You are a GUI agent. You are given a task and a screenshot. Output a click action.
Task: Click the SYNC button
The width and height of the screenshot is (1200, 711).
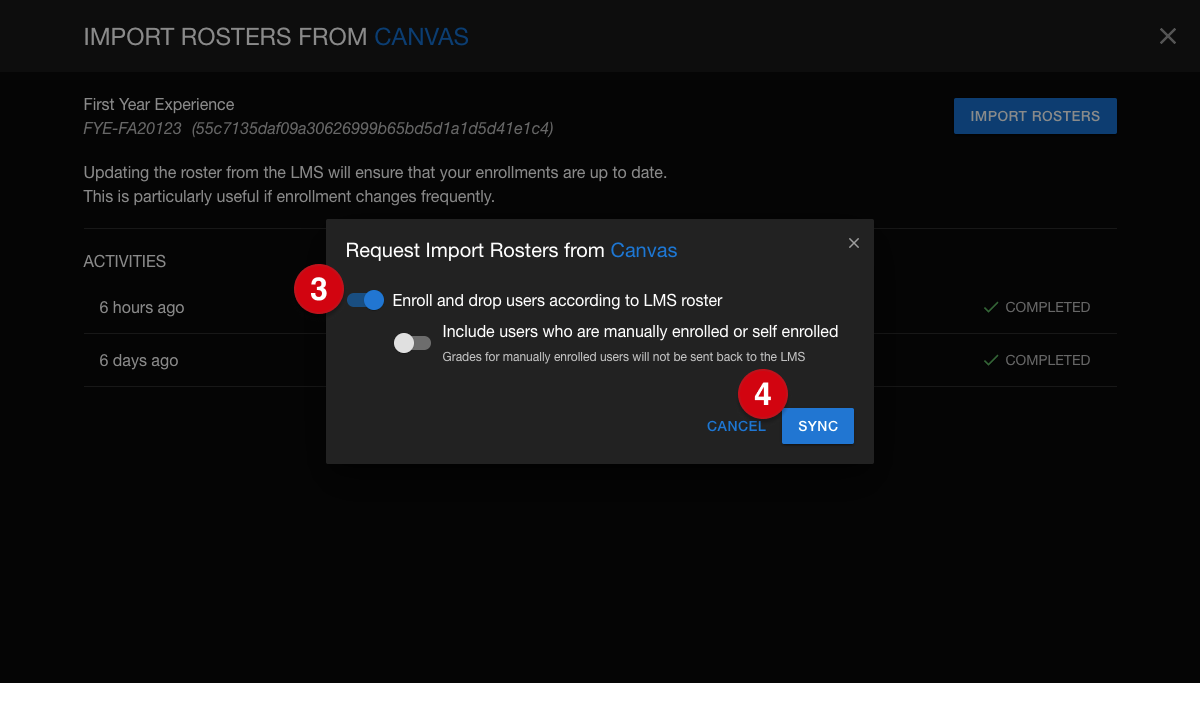tap(818, 426)
